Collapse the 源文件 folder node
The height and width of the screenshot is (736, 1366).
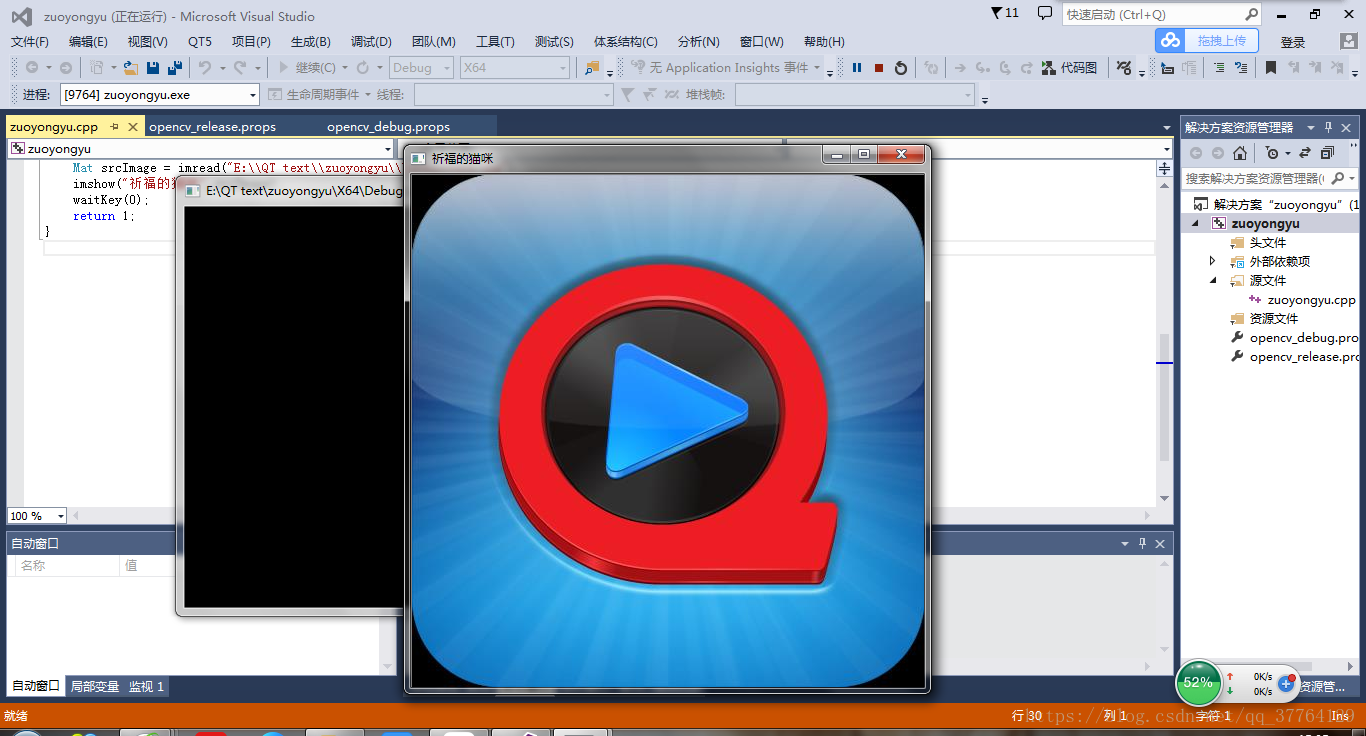pos(1213,280)
